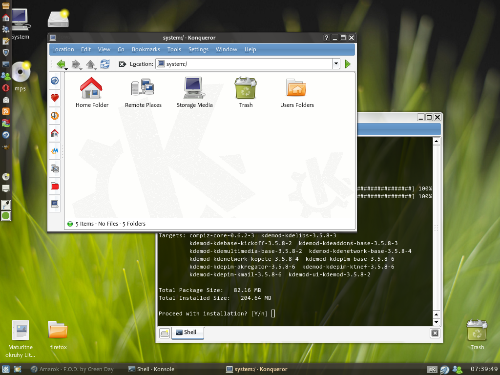Click the buddies icon in system tray

pyautogui.click(x=458, y=369)
